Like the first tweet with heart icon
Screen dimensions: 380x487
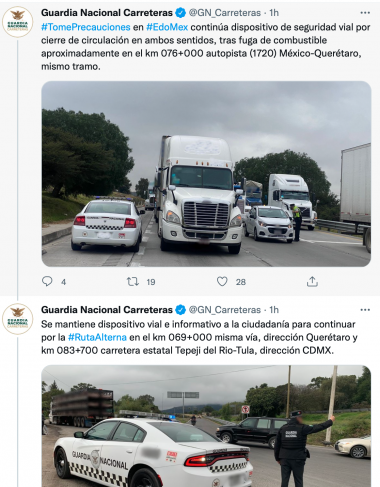[x=222, y=282]
